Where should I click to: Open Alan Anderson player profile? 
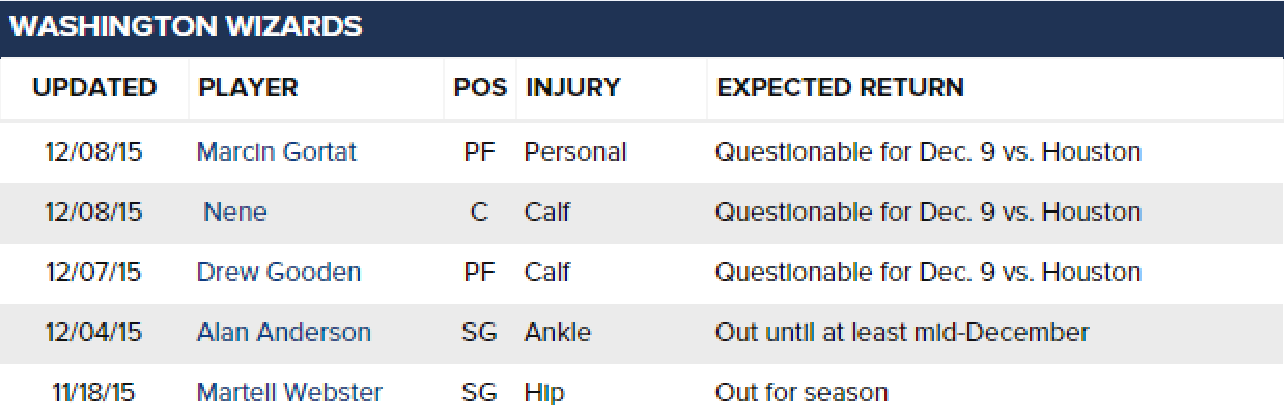pos(283,332)
